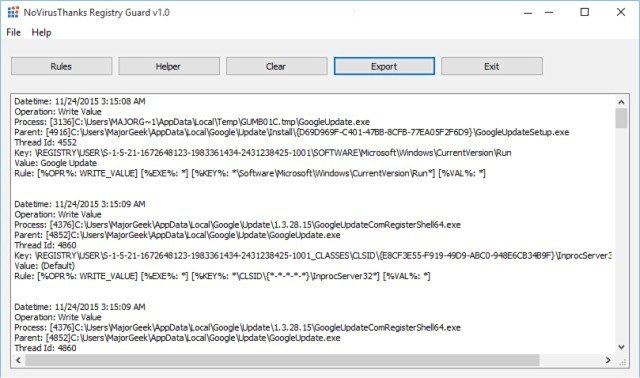Viewport: 640px width, 378px height.
Task: Click the Key line's 'S-1-5-21-1672648123-1983361434-2431238425-1001_CLASSES' SID text
Action: pos(226,256)
